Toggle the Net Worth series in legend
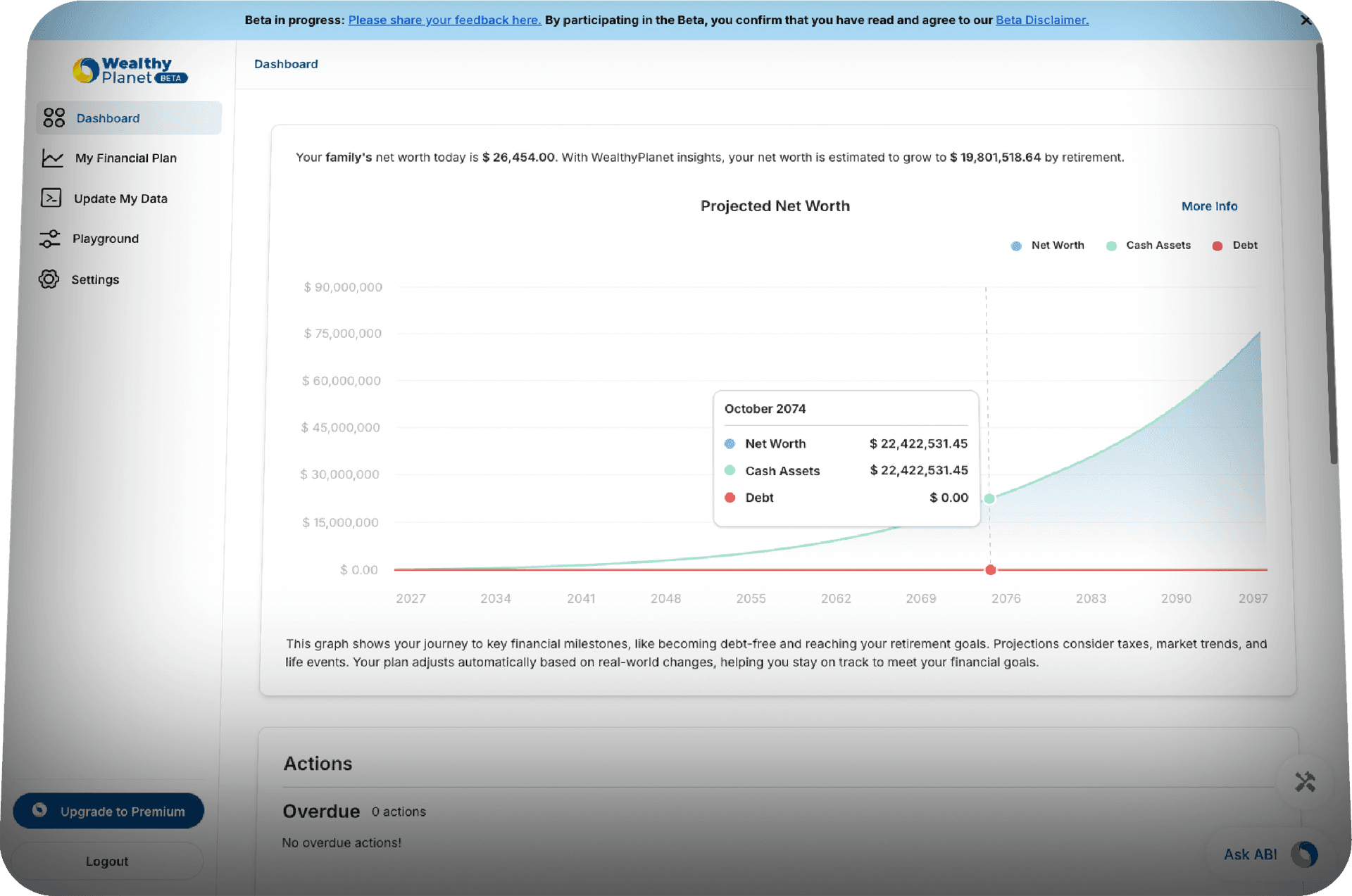This screenshot has width=1352, height=896. (1048, 245)
